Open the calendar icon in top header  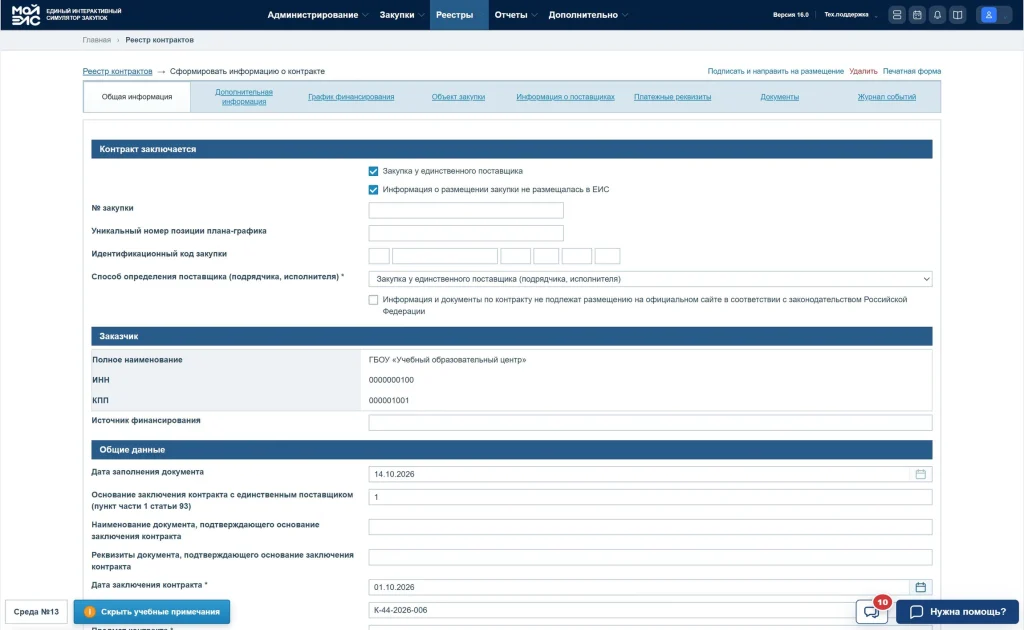pyautogui.click(x=917, y=15)
